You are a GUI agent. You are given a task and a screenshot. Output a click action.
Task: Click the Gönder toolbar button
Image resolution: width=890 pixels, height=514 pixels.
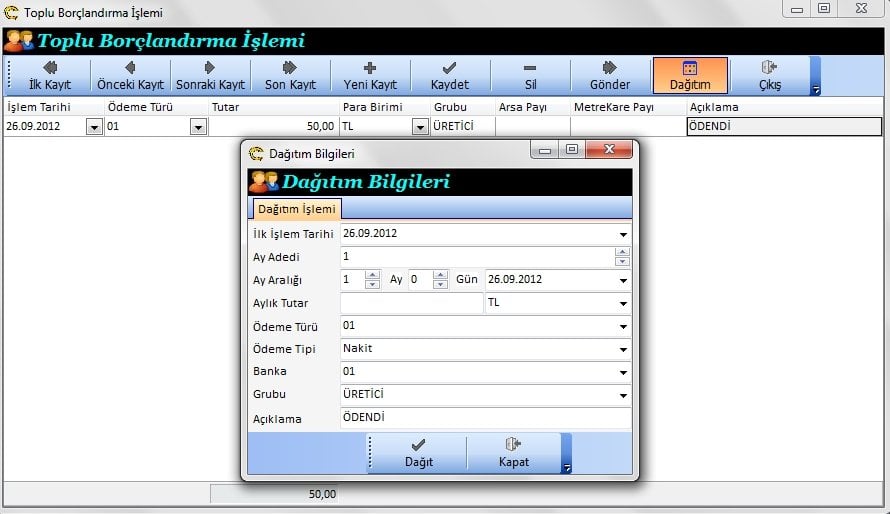point(610,75)
